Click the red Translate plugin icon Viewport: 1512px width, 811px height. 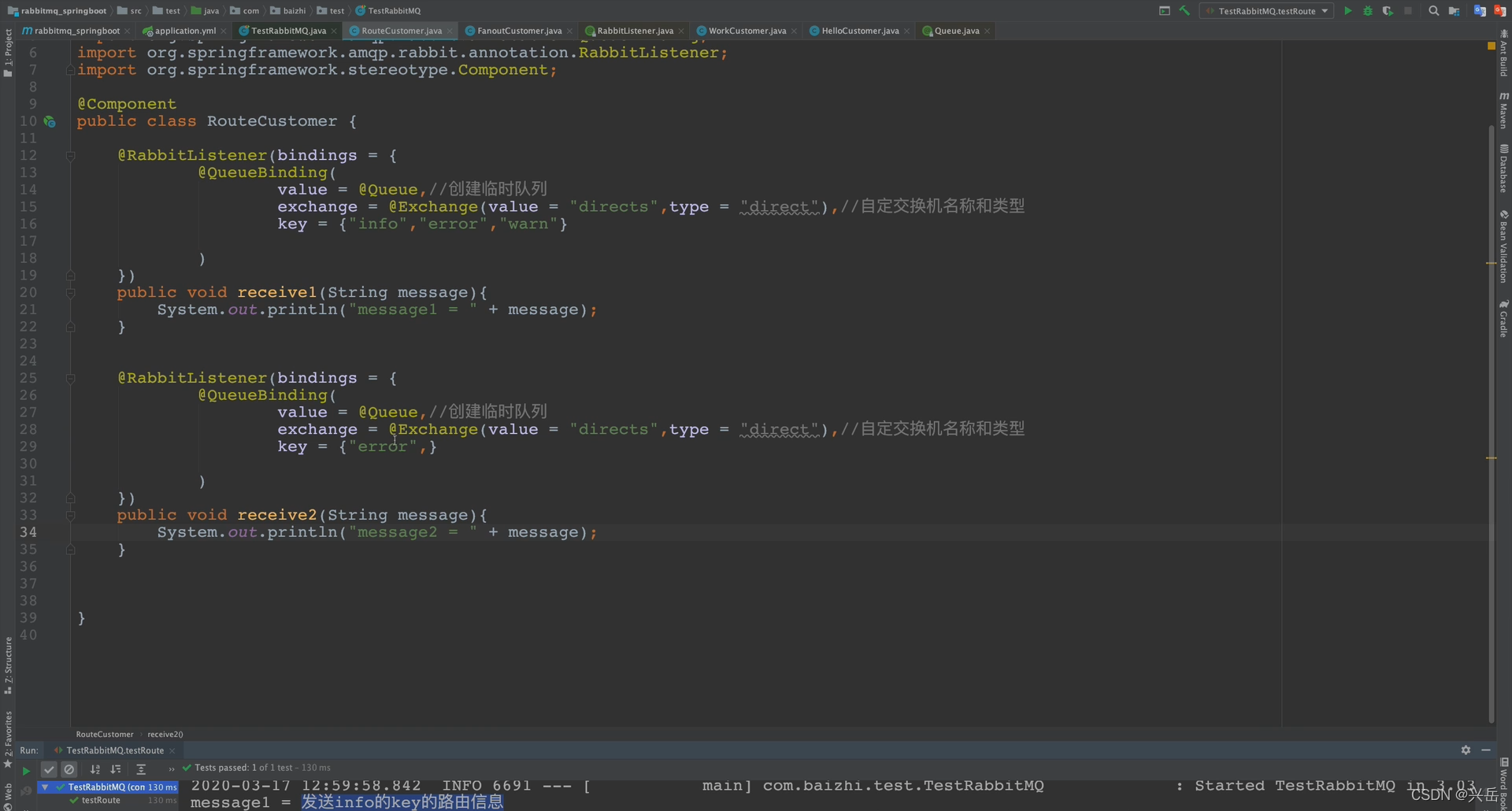point(1500,11)
